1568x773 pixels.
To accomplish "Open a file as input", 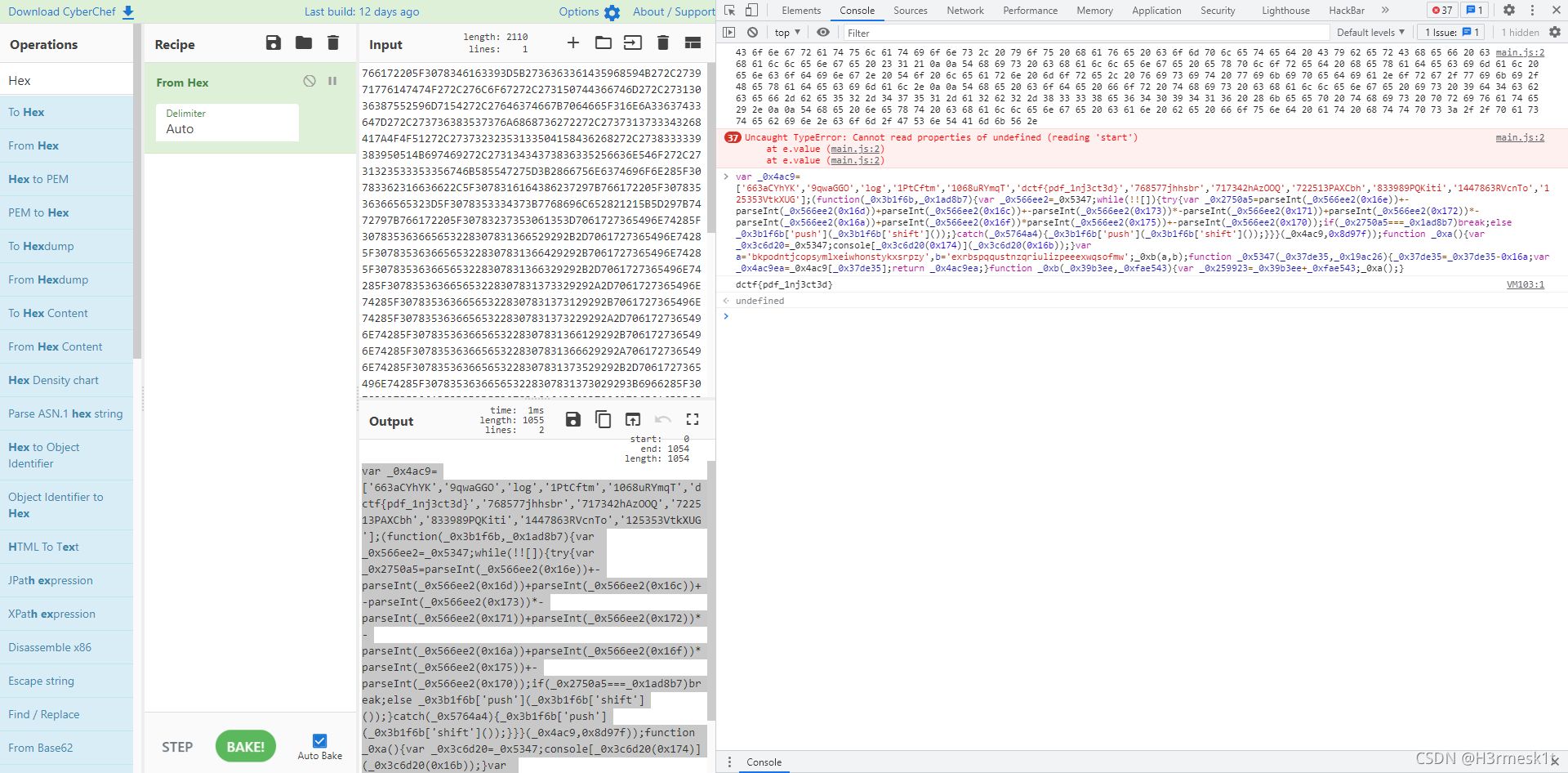I will [x=633, y=42].
